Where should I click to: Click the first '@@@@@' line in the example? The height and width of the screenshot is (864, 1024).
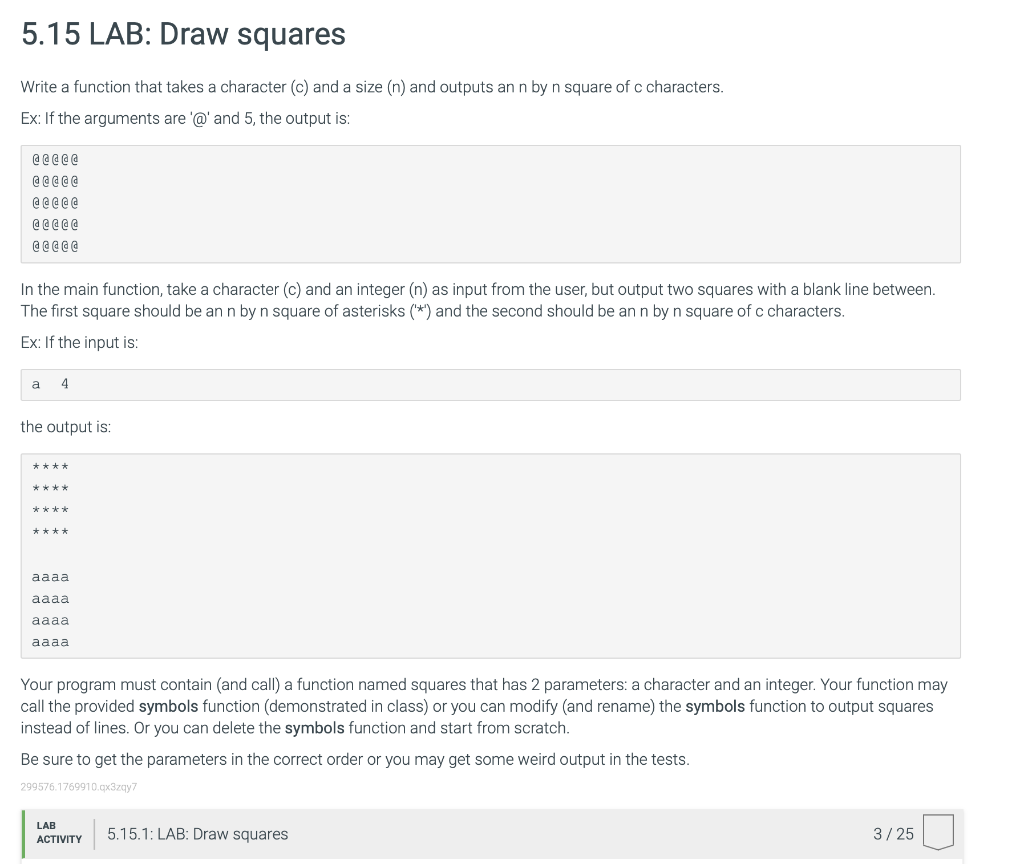click(56, 158)
